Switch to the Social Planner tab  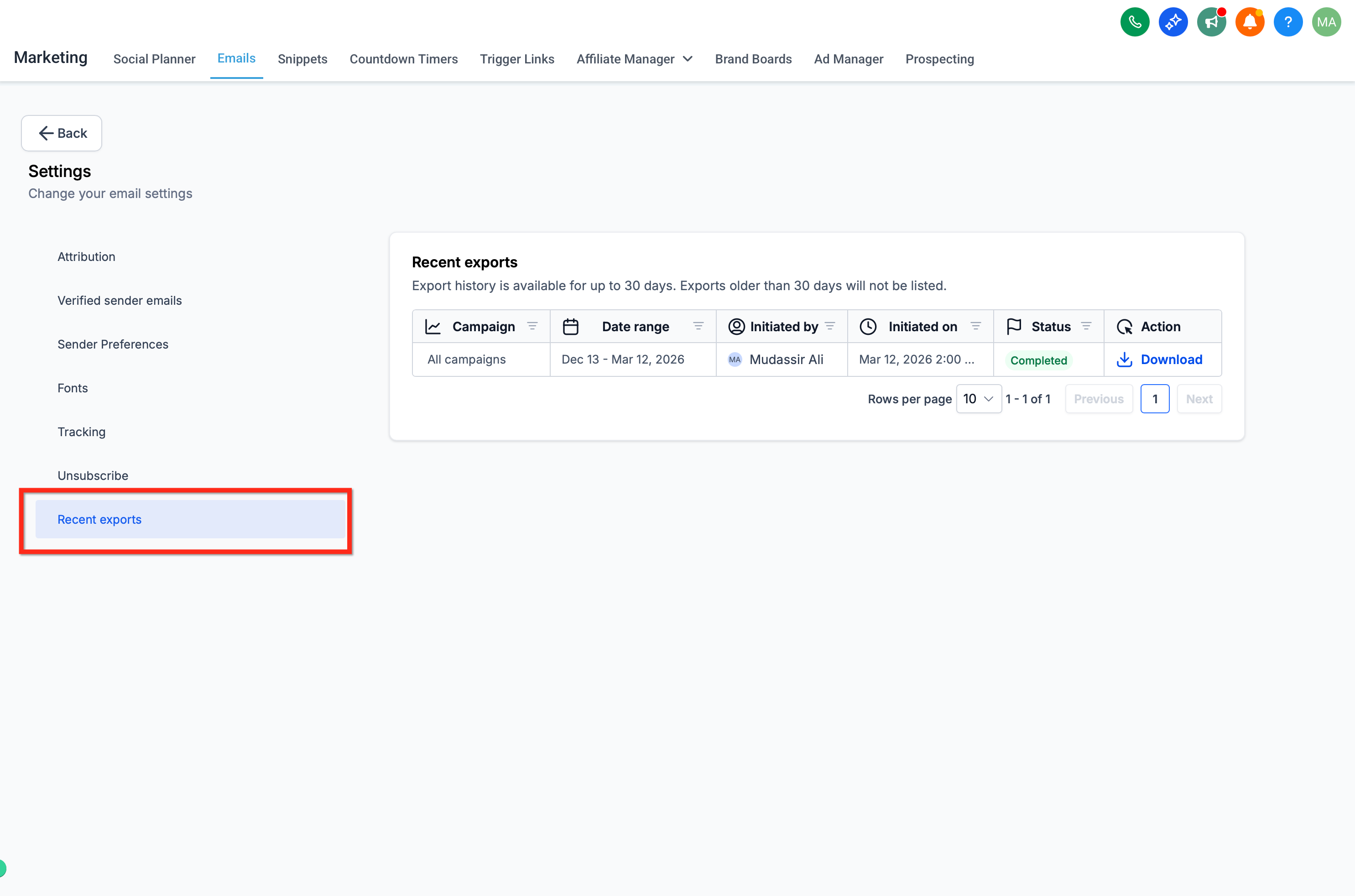click(x=154, y=59)
